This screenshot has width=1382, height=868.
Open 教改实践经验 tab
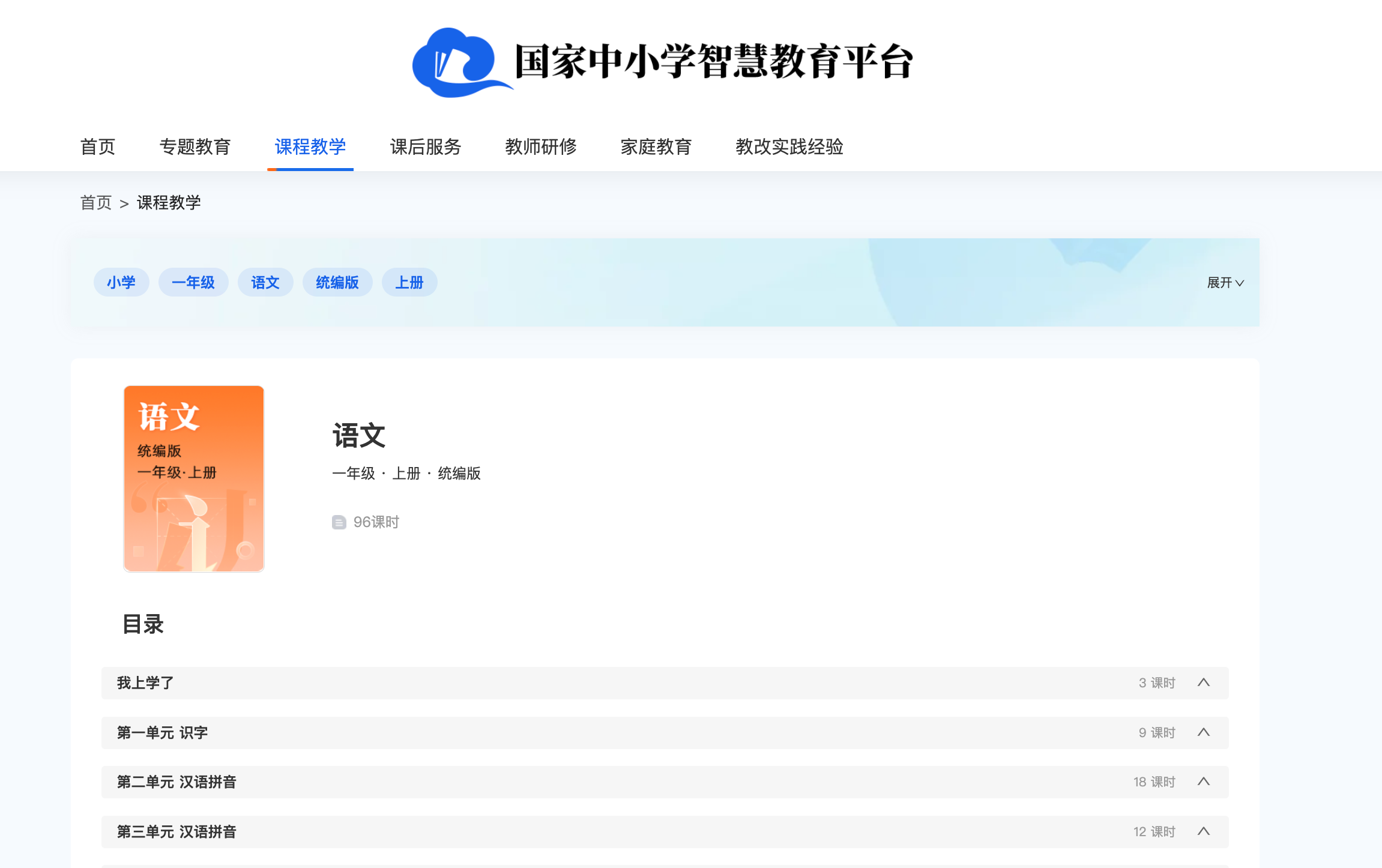click(789, 146)
